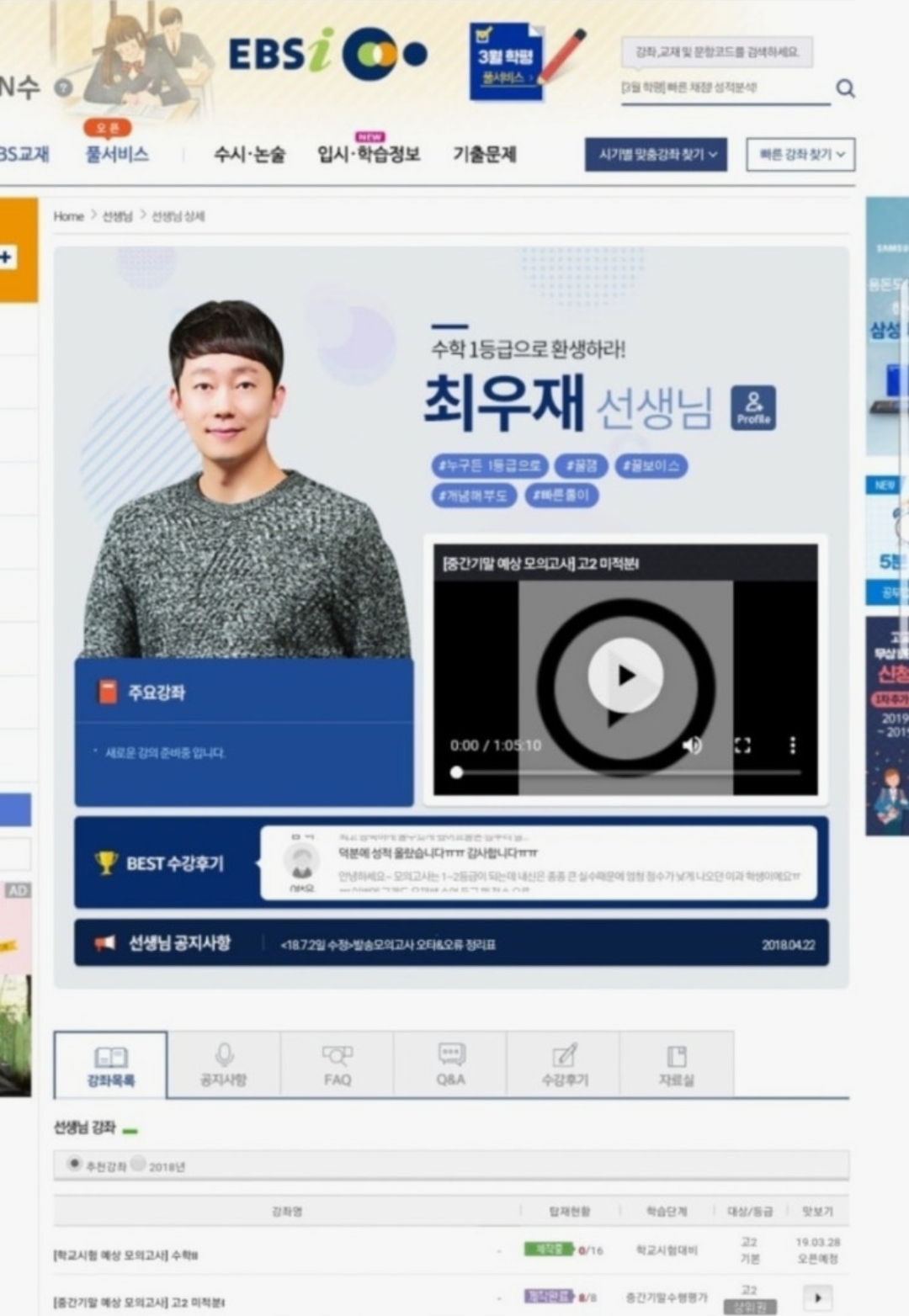The height and width of the screenshot is (1316, 909).
Task: Open the 수시·논술 menu
Action: coord(249,154)
